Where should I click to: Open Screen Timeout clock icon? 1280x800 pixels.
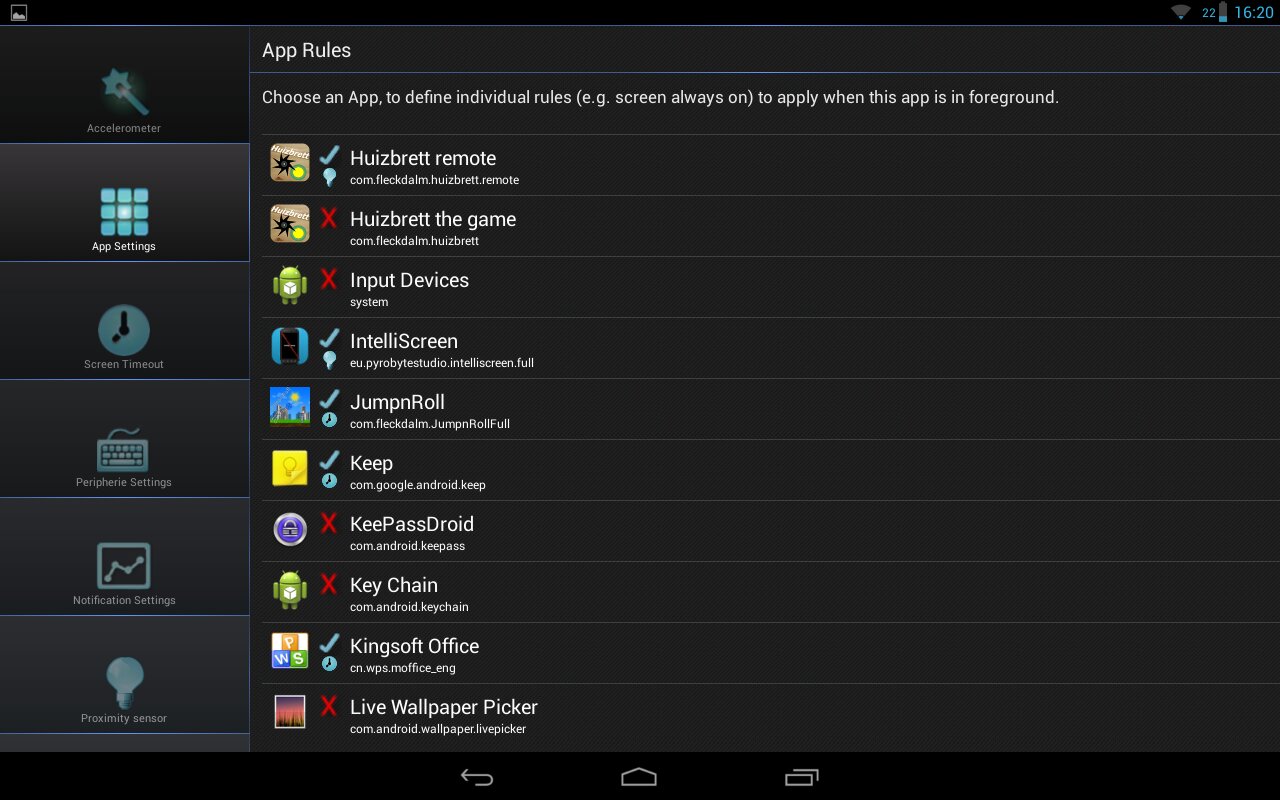coord(124,330)
